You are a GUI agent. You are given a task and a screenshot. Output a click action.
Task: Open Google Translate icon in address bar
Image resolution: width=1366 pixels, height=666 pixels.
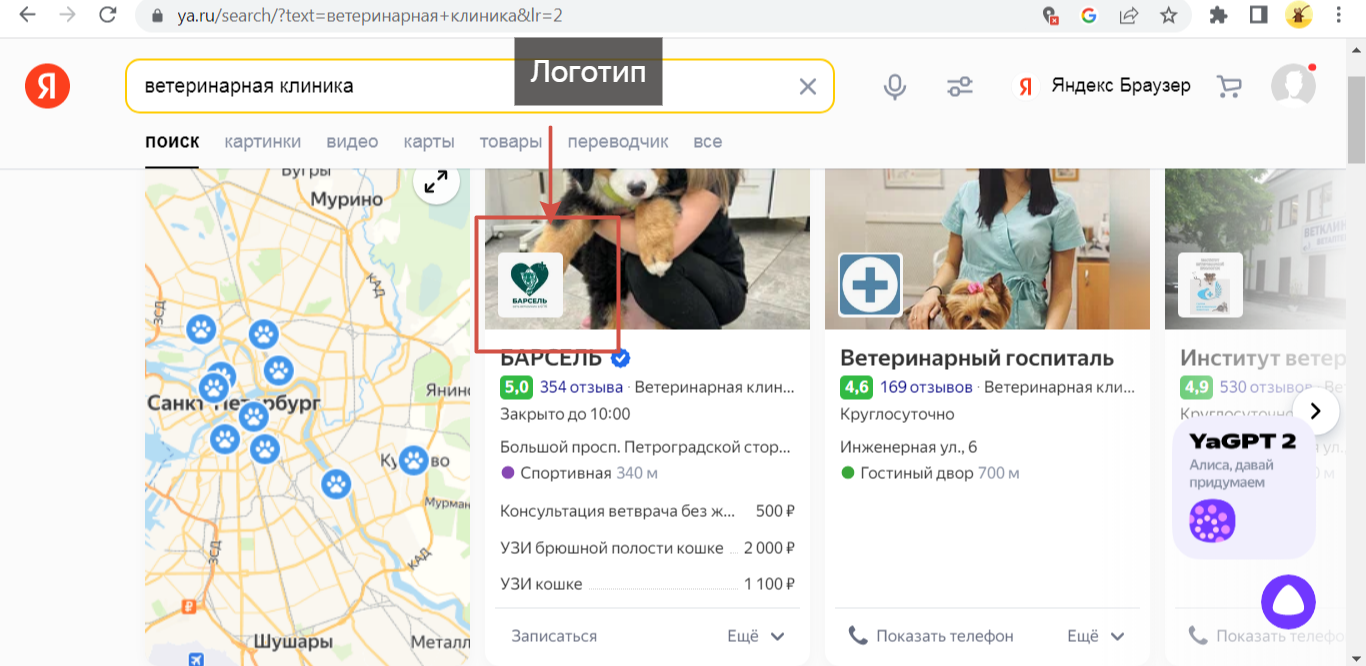(1089, 15)
